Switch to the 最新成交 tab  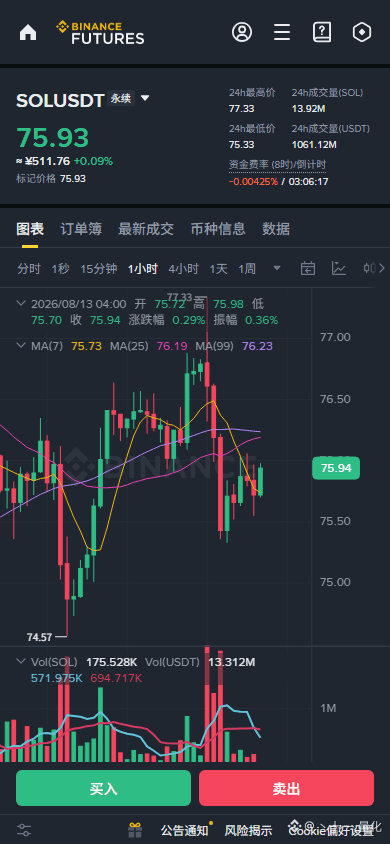point(146,229)
